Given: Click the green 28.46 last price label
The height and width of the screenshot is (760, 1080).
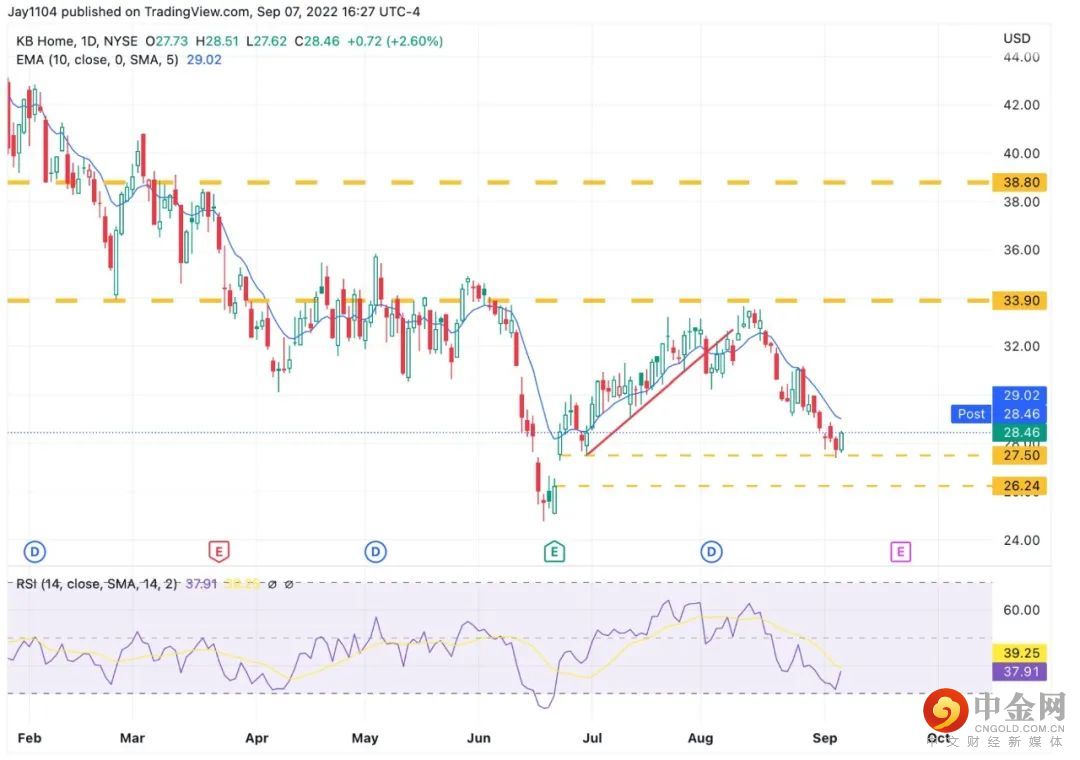Looking at the screenshot, I should pos(1020,432).
